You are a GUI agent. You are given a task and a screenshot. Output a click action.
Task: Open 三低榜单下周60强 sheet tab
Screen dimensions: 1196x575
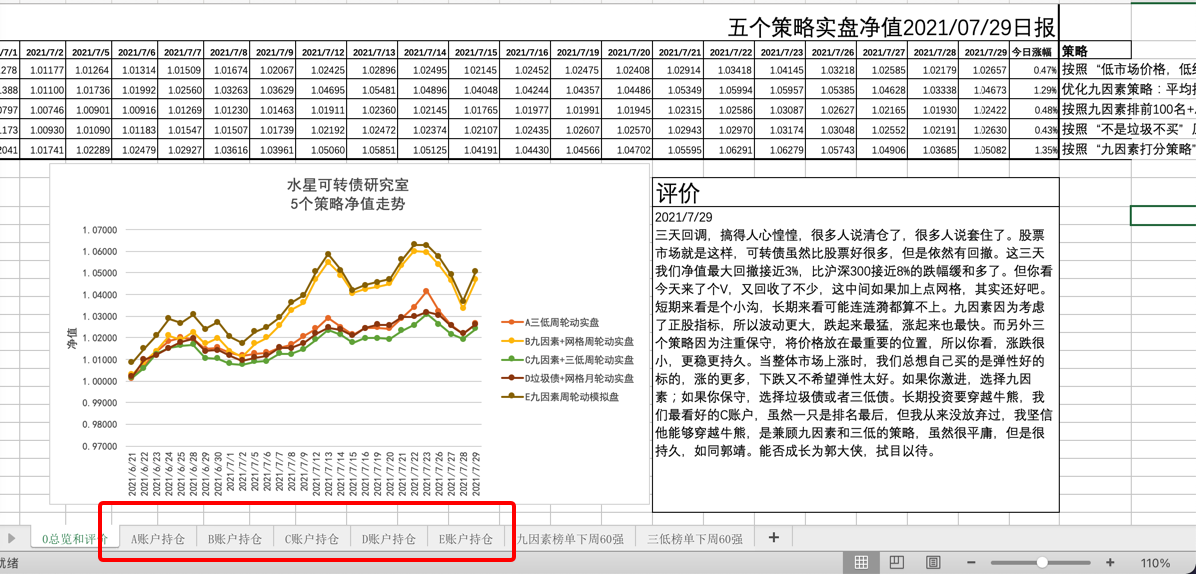pos(695,539)
